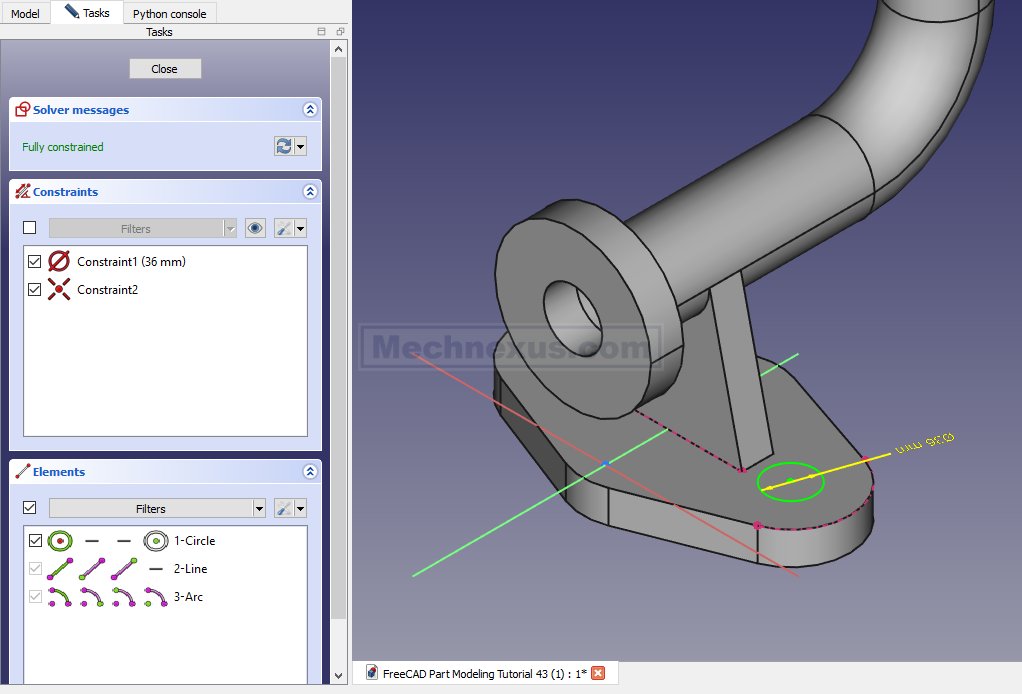Switch to the Python console tab
The width and height of the screenshot is (1022, 694).
pos(169,14)
